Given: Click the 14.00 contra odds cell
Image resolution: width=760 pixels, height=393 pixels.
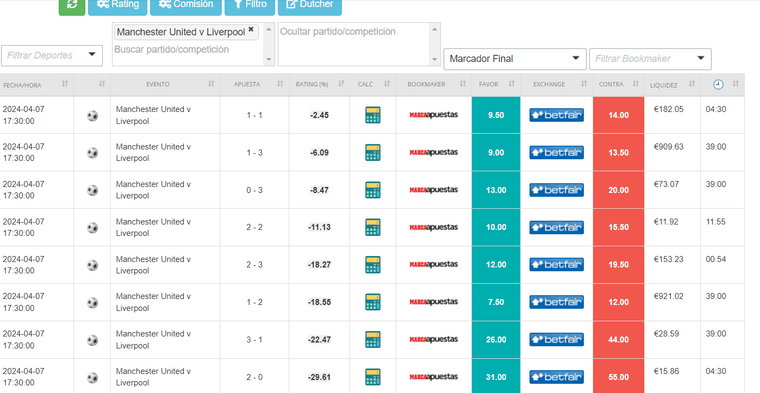Looking at the screenshot, I should (x=618, y=115).
